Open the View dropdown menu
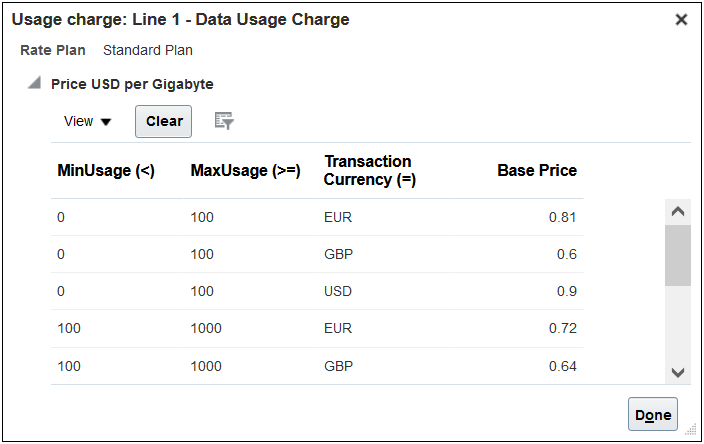Screen dimensions: 704x444 point(87,121)
